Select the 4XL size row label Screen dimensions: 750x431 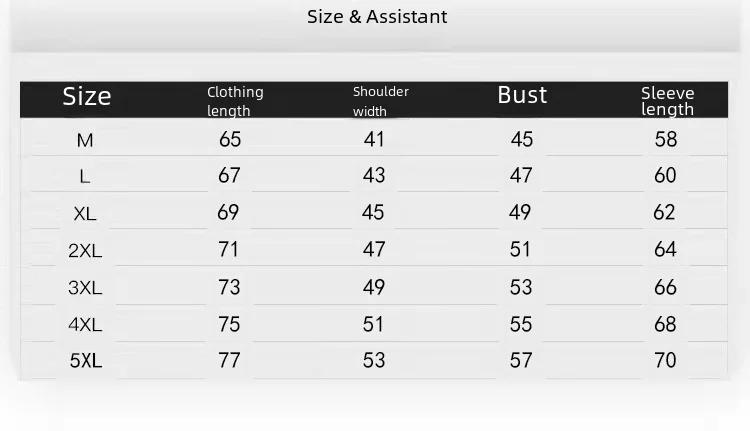tap(85, 325)
